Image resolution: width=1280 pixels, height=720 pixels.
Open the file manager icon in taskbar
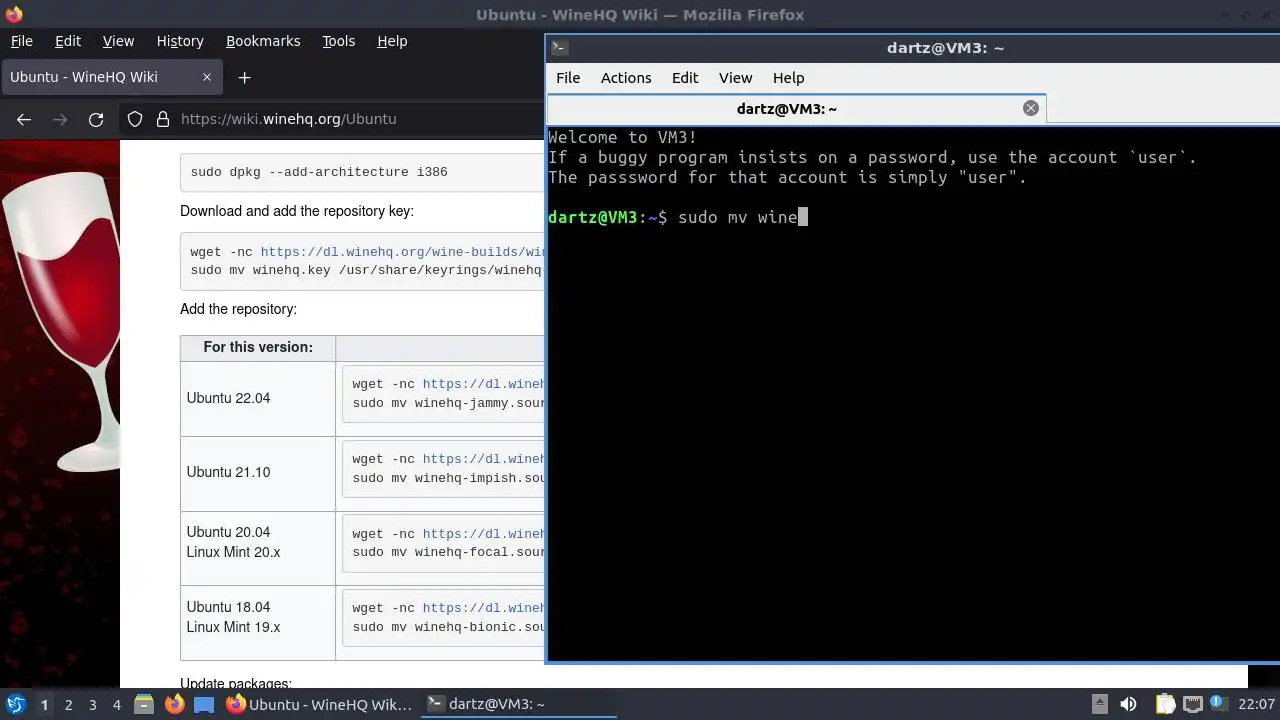tap(143, 704)
